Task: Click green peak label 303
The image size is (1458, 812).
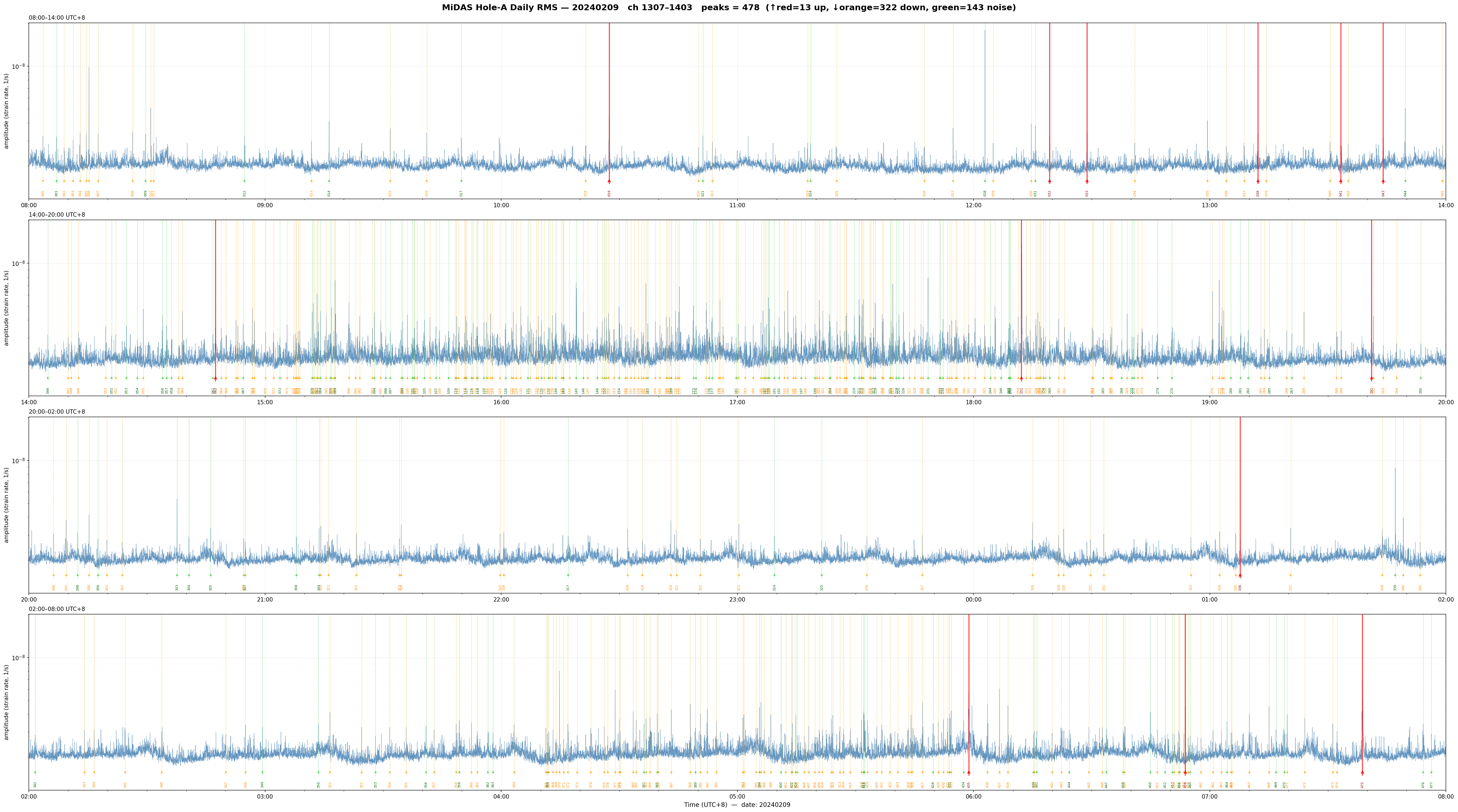Action: (x=177, y=588)
